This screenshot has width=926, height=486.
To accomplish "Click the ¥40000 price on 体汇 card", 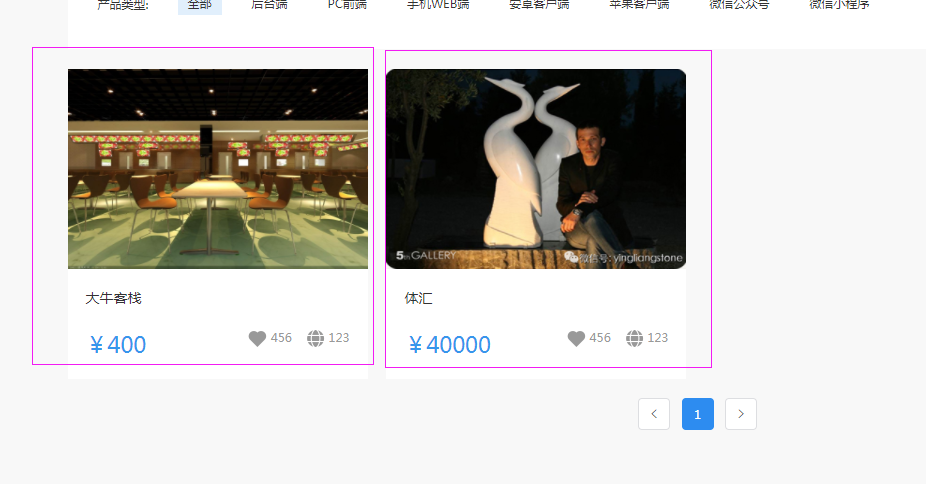I will pos(449,345).
